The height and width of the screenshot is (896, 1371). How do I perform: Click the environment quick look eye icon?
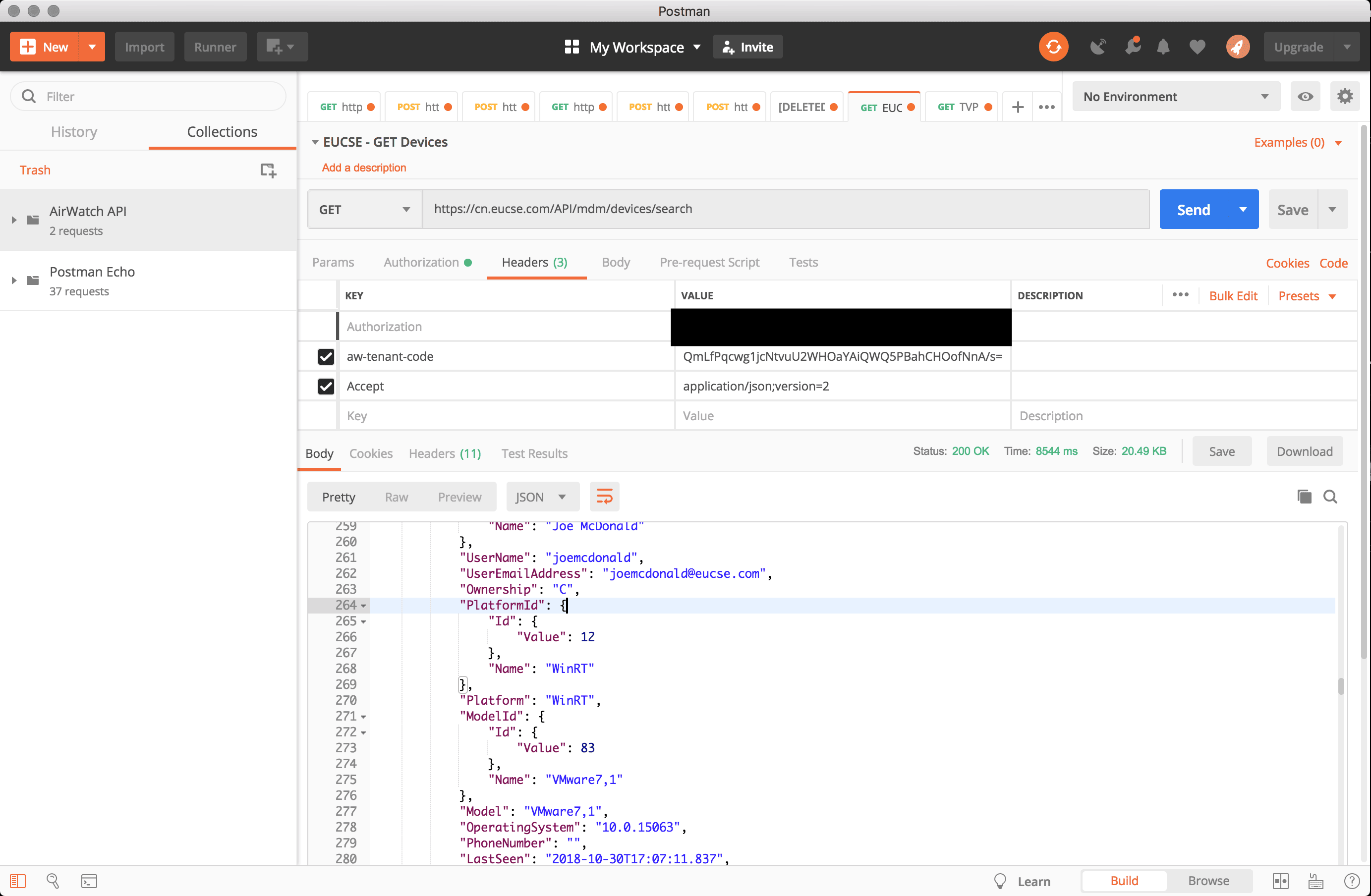pos(1306,96)
